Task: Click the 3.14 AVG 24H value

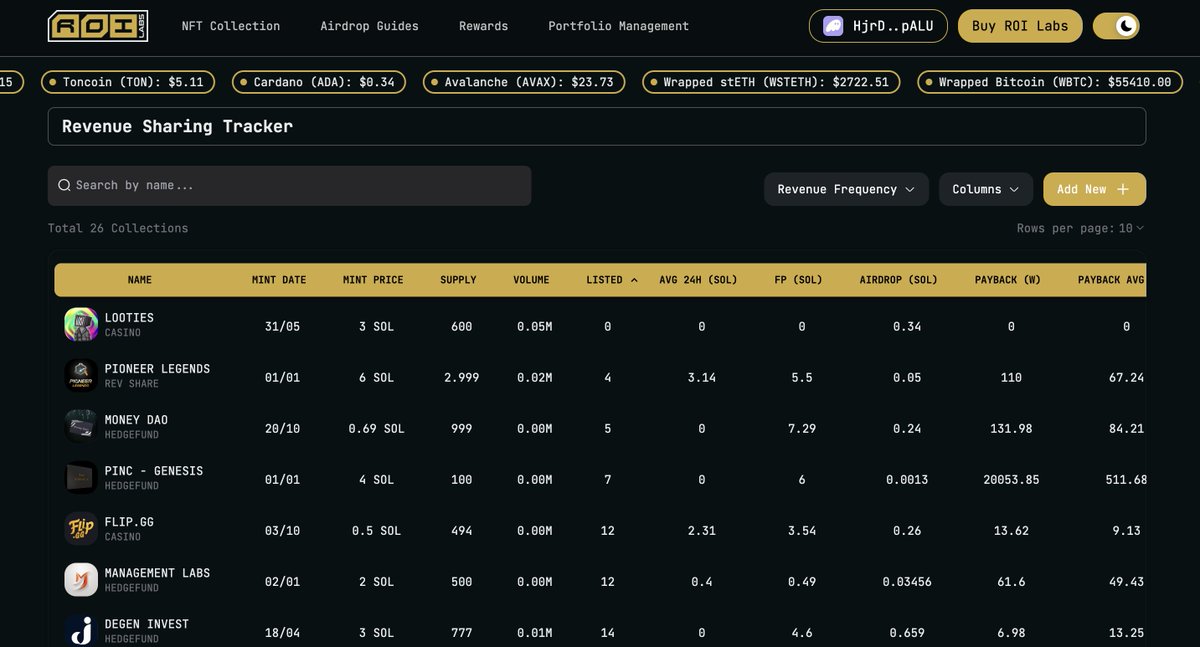Action: click(702, 378)
